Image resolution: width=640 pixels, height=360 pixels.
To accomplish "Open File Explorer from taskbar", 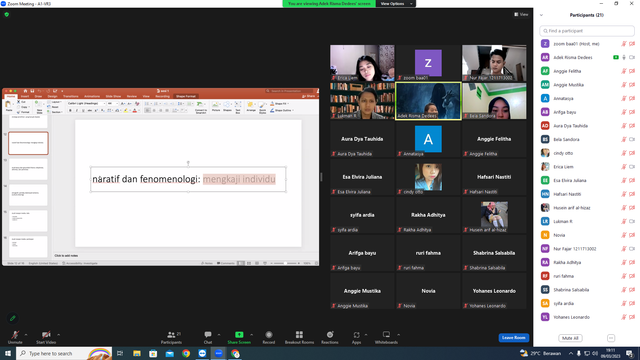I will click(x=137, y=353).
